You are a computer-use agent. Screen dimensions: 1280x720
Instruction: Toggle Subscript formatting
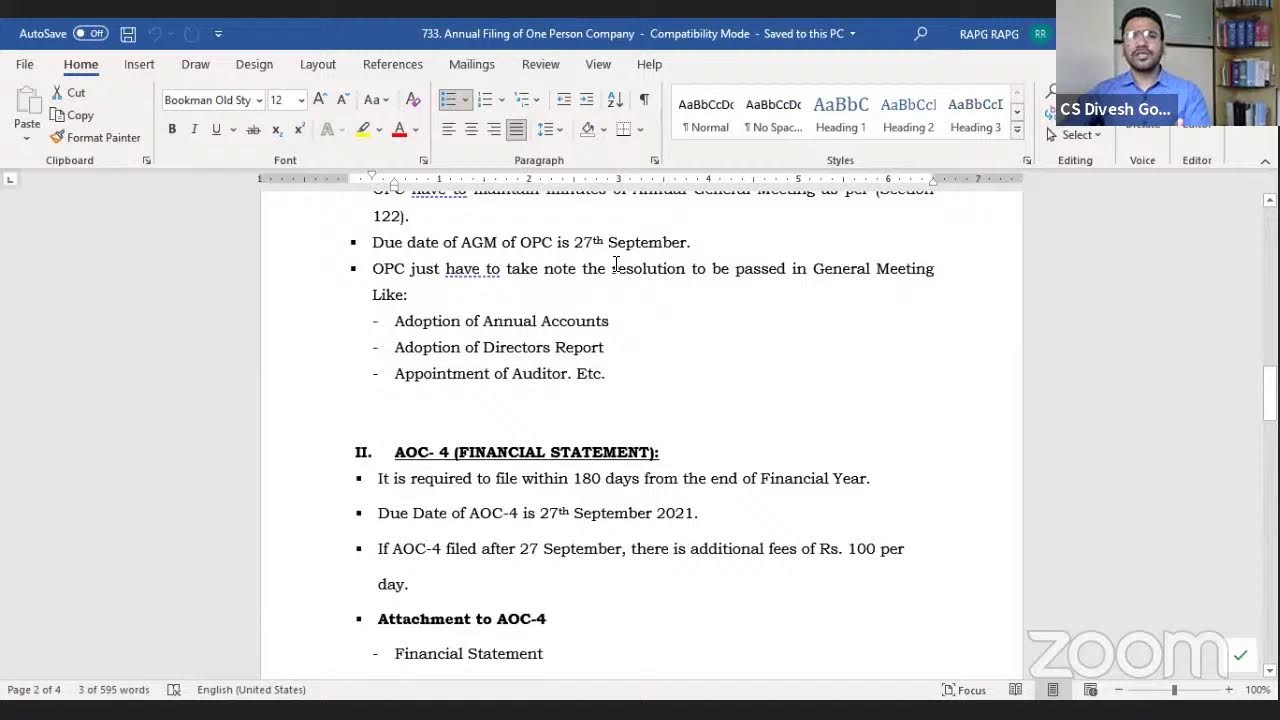(277, 129)
